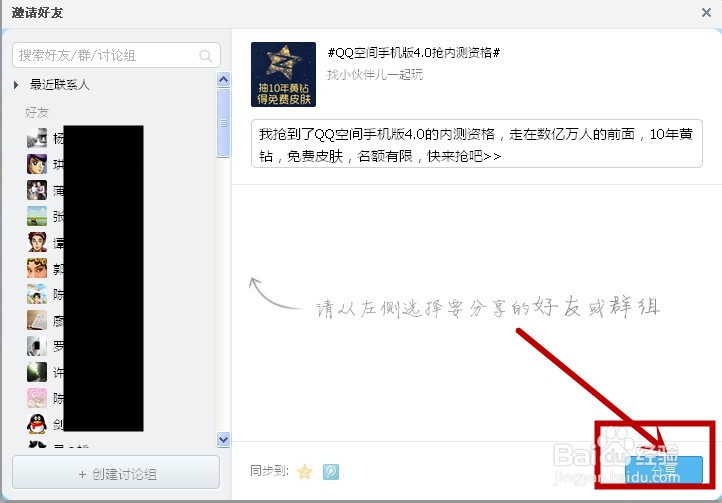Select friend avatar beginning with 蒲

37,190
